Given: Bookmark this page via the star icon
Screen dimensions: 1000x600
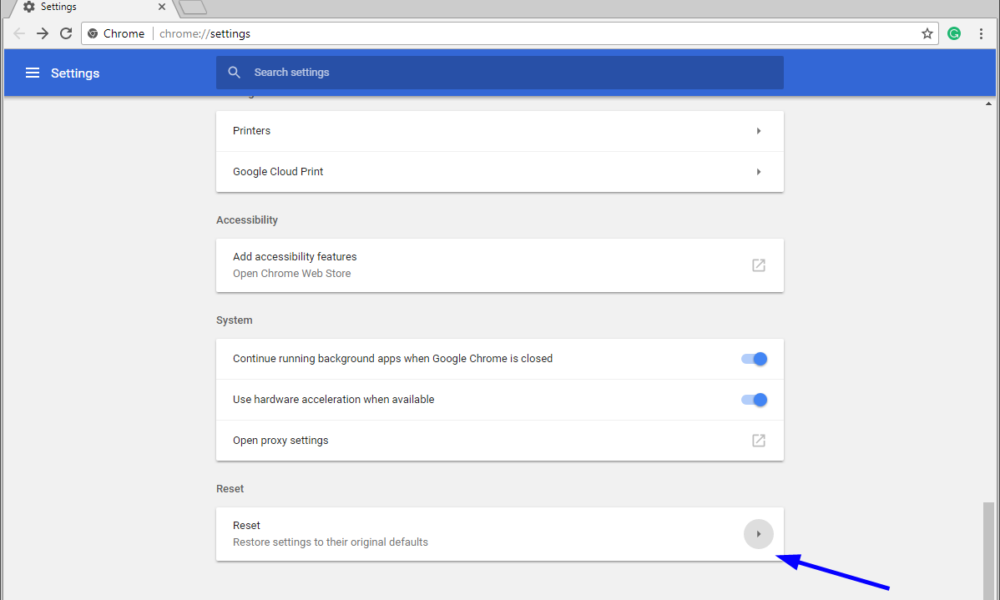Looking at the screenshot, I should pos(927,33).
